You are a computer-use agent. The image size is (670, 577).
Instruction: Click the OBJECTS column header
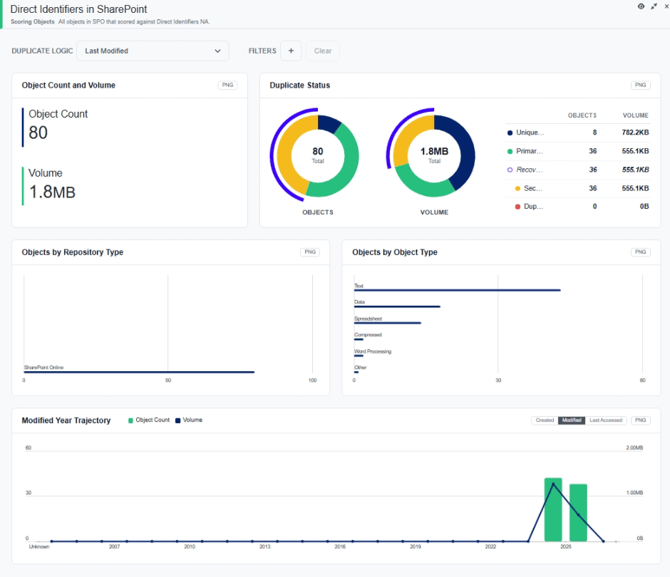click(x=582, y=116)
